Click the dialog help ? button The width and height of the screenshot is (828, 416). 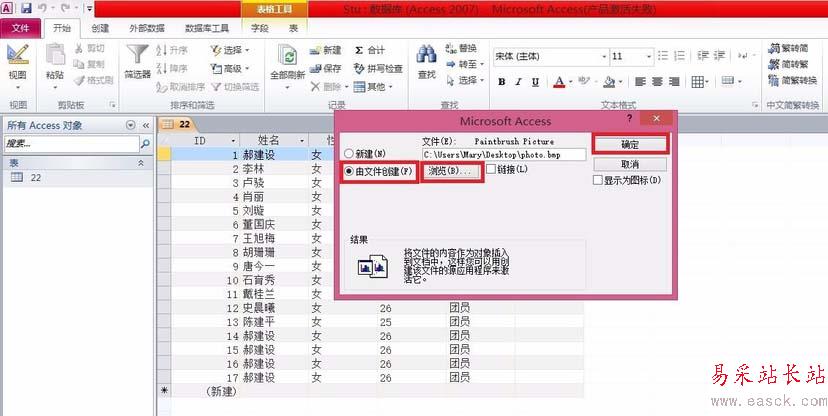point(629,119)
